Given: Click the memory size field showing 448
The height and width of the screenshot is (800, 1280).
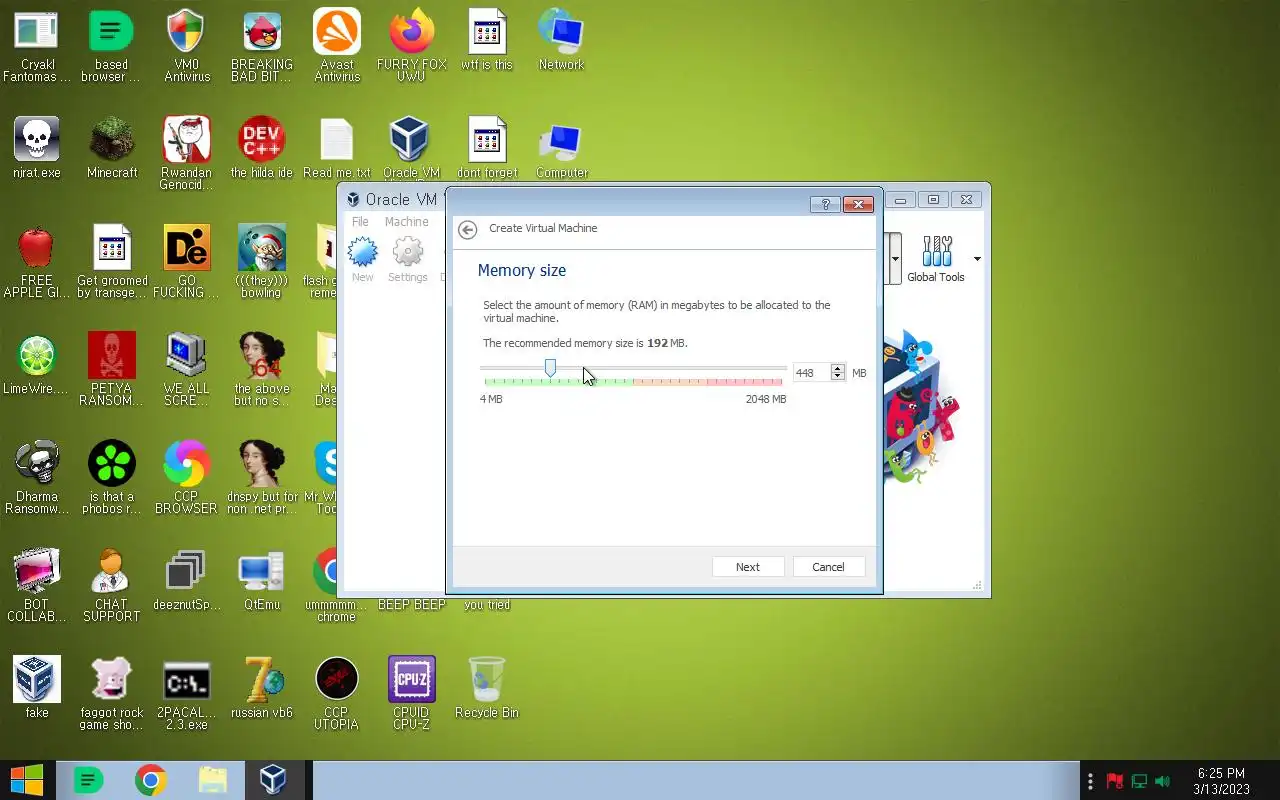Looking at the screenshot, I should click(811, 373).
